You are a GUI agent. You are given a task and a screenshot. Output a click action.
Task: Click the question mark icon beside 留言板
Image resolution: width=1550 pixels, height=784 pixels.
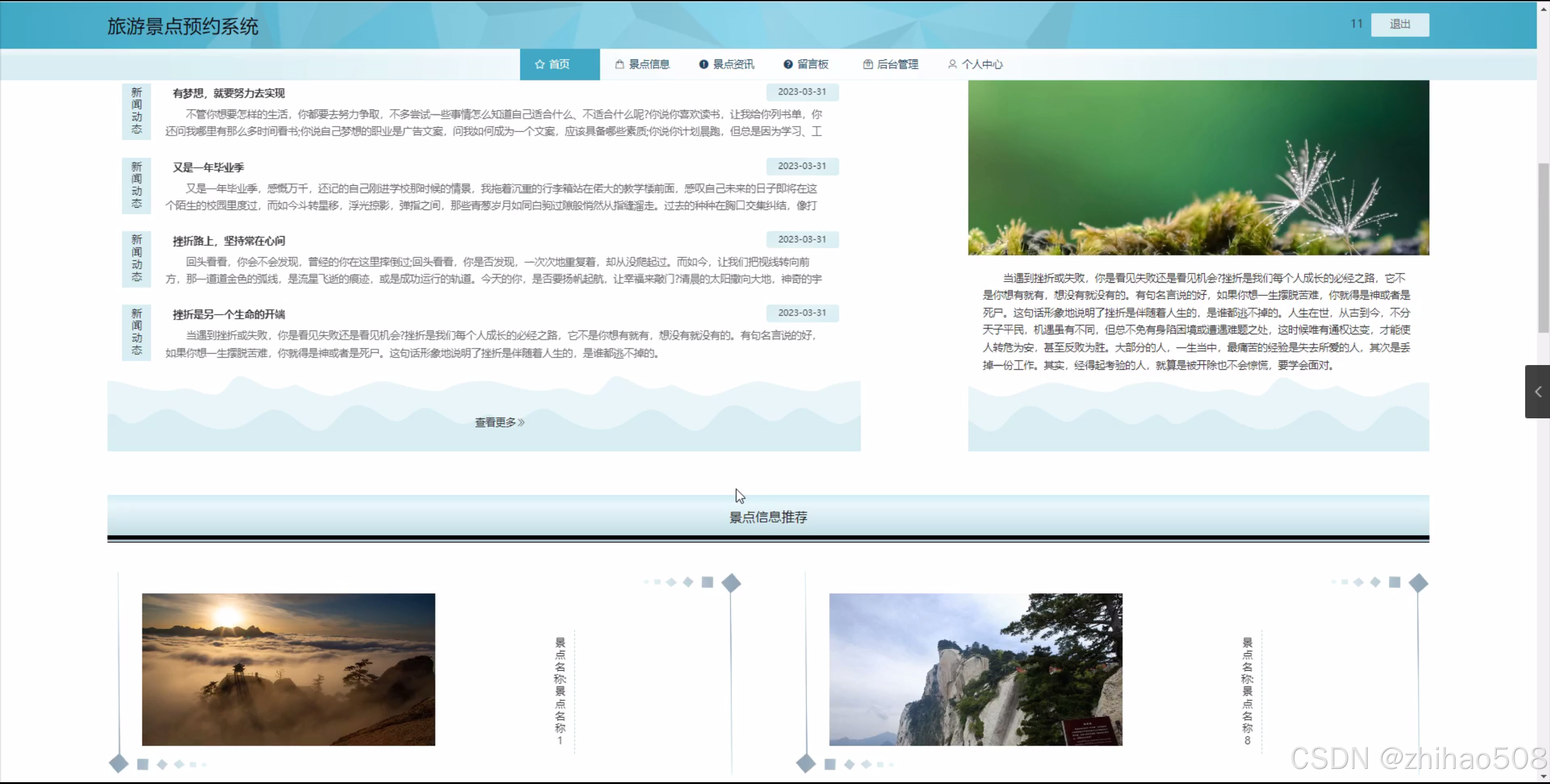click(x=787, y=64)
